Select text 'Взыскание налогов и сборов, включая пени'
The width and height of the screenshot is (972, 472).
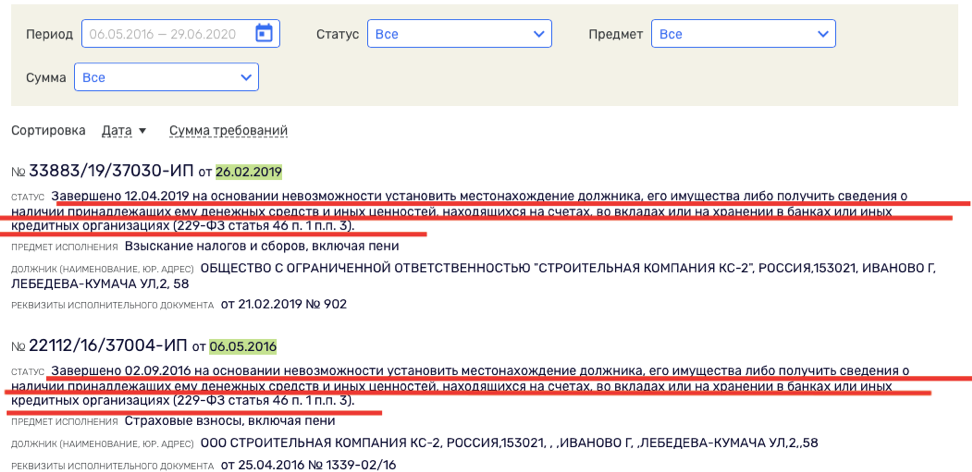(262, 246)
